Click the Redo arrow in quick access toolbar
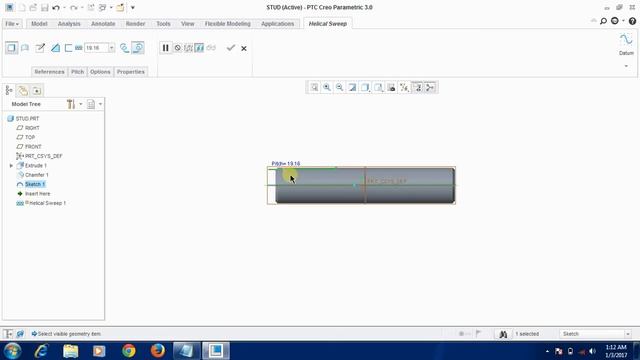 tap(73, 7)
